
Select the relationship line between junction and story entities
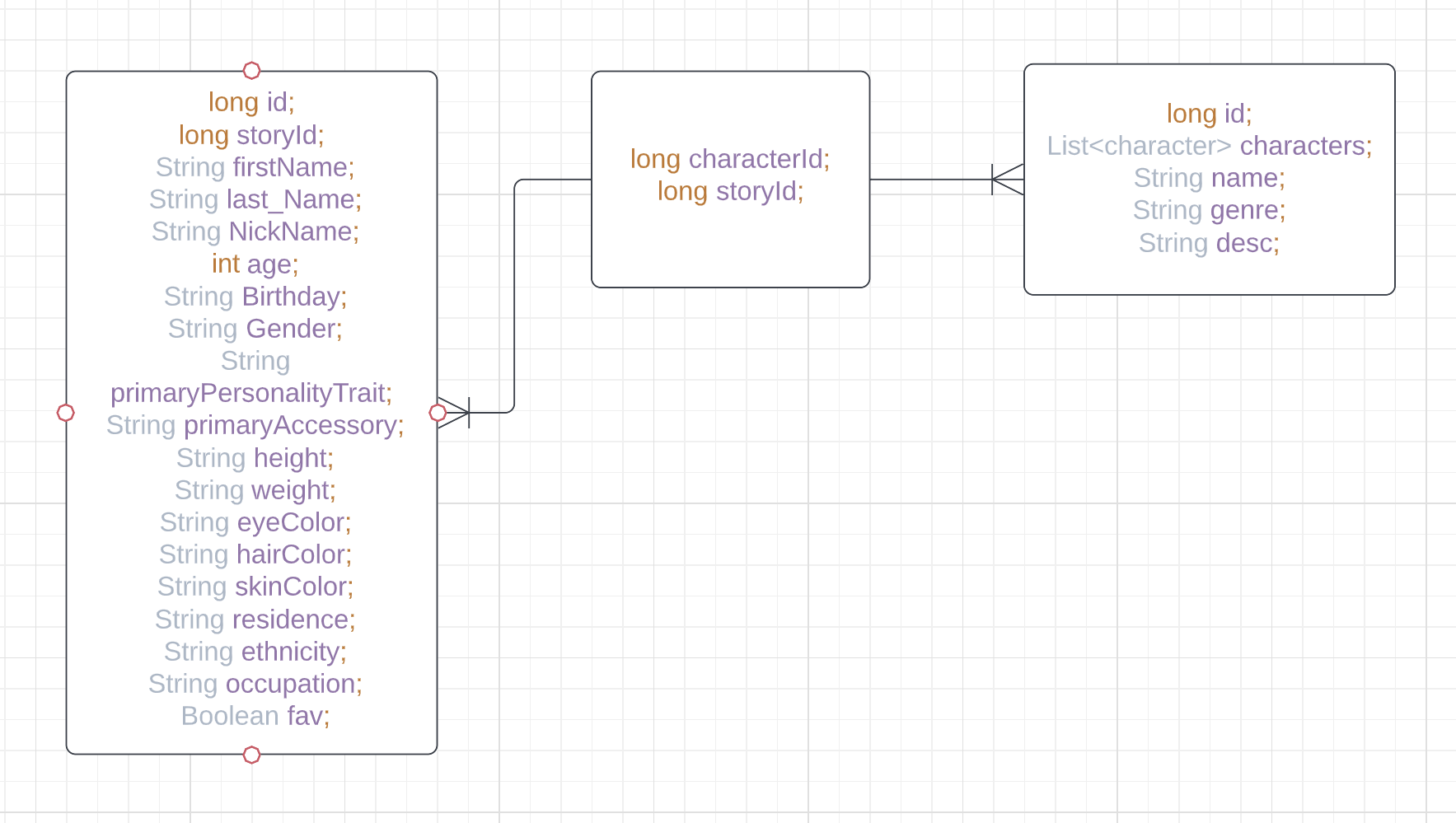pos(931,180)
